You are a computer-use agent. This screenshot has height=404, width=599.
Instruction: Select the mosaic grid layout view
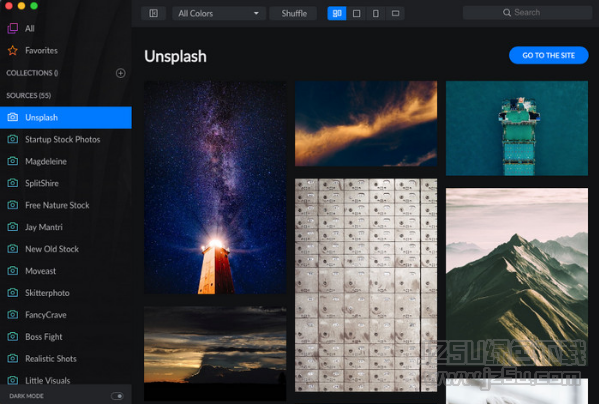pyautogui.click(x=337, y=13)
